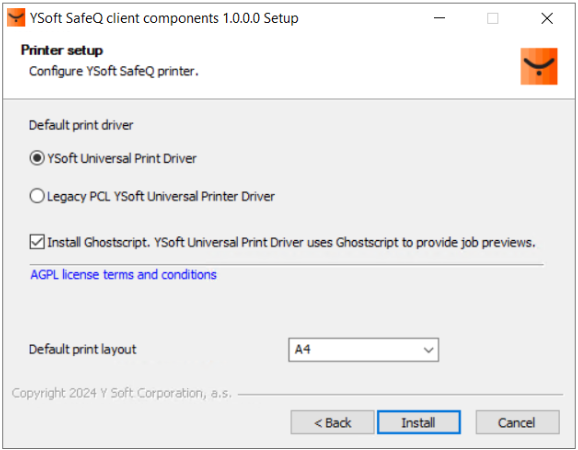Click the 'Default print driver' group label
Image resolution: width=578 pixels, height=450 pixels.
[x=81, y=125]
